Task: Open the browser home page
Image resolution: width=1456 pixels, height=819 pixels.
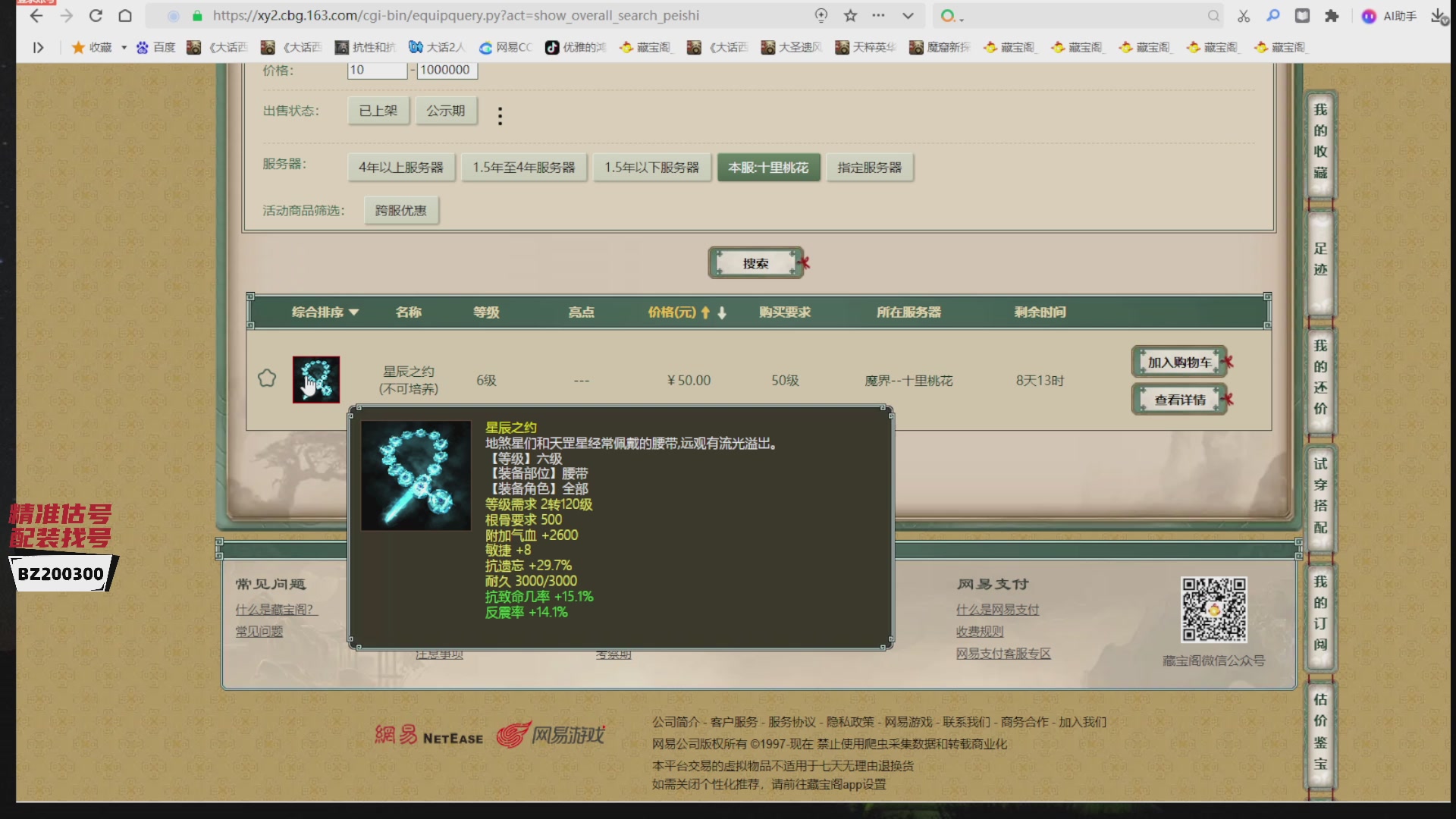Action: [x=125, y=15]
